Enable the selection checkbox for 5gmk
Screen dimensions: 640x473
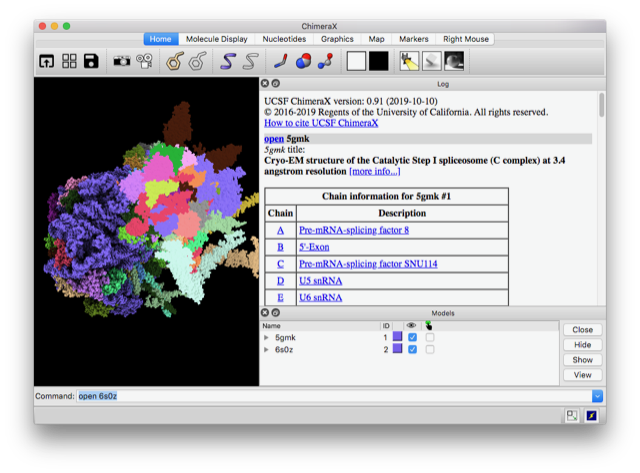[430, 338]
